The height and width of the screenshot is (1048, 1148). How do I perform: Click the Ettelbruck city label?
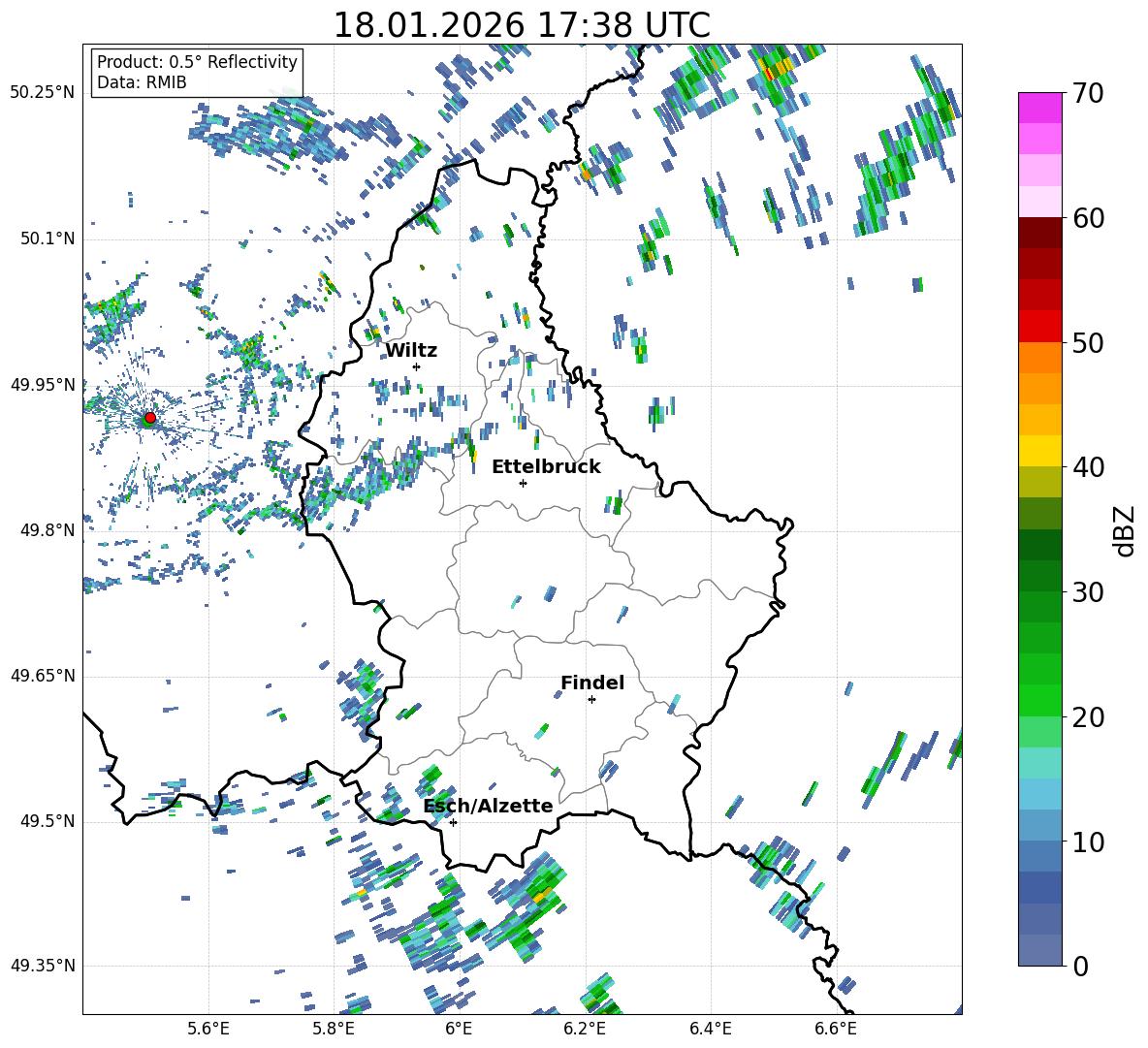546,467
